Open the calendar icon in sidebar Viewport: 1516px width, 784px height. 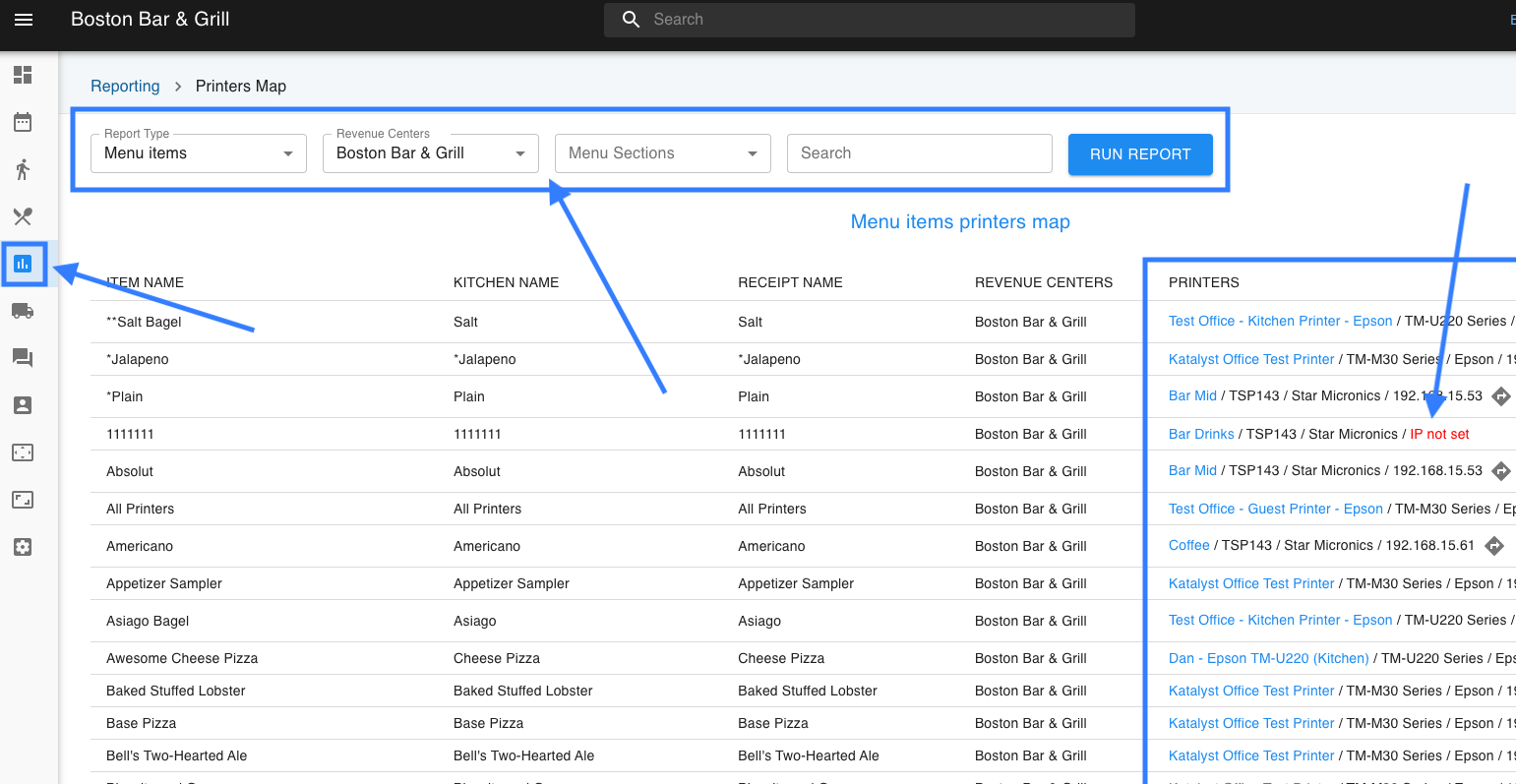[x=23, y=122]
